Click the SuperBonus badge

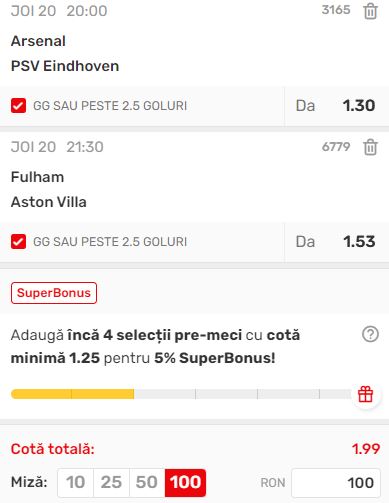tap(54, 293)
